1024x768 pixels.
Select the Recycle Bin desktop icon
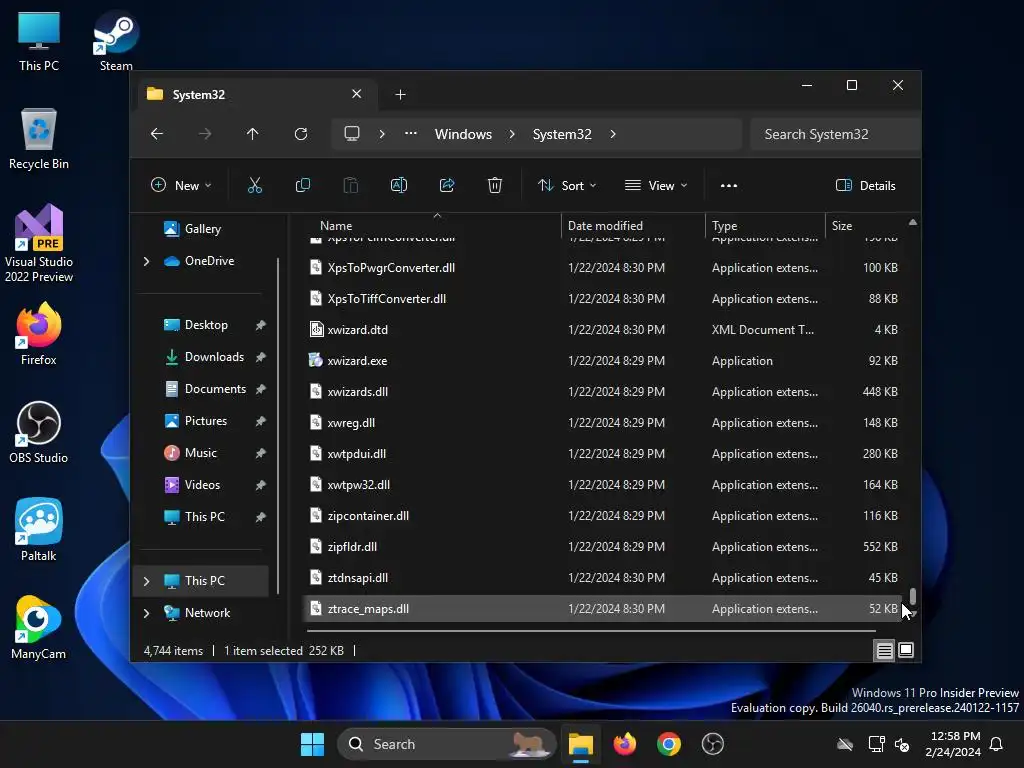[39, 138]
